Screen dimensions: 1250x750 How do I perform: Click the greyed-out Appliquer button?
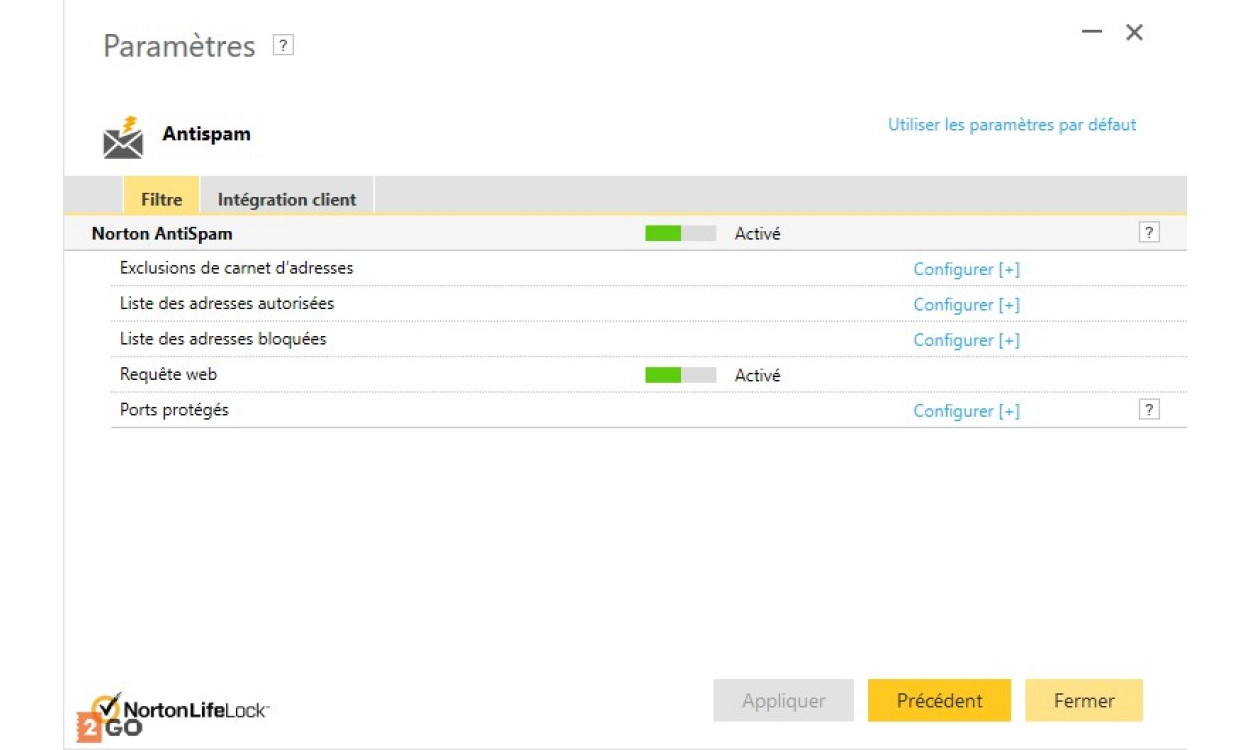[x=783, y=701]
